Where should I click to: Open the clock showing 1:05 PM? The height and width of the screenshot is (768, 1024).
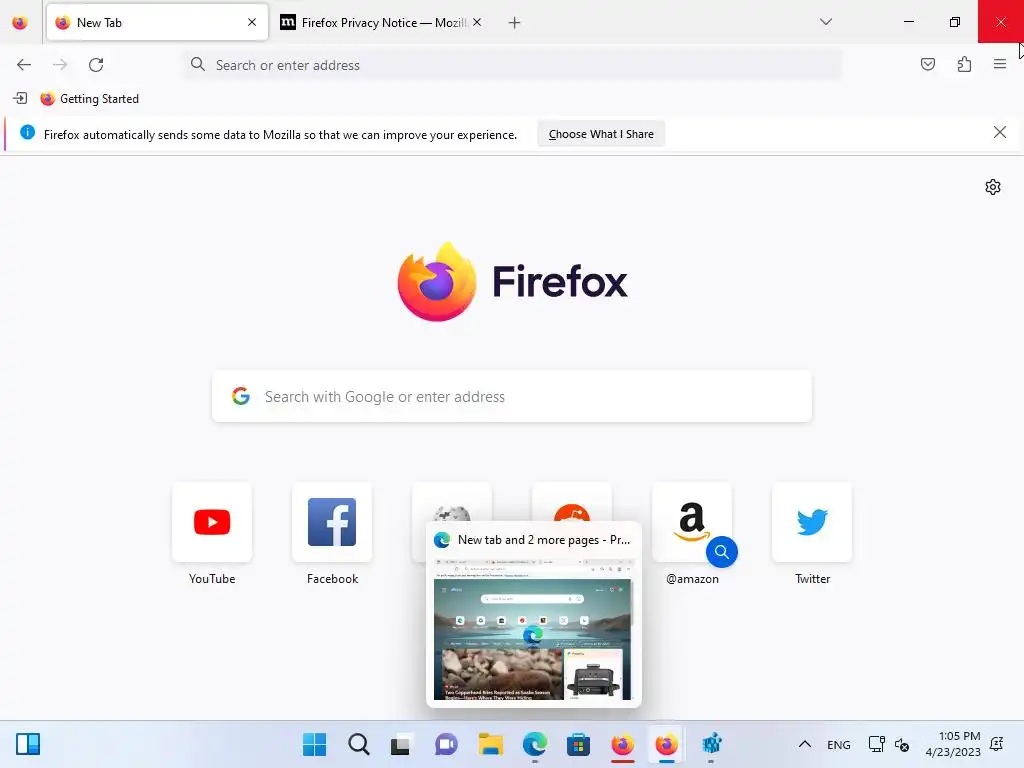953,744
